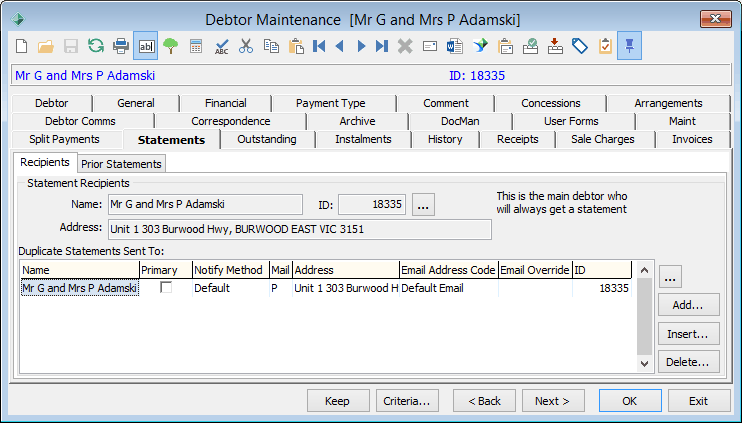Switch to the Payment Type tab
Screen dimensions: 742x423
[331, 103]
